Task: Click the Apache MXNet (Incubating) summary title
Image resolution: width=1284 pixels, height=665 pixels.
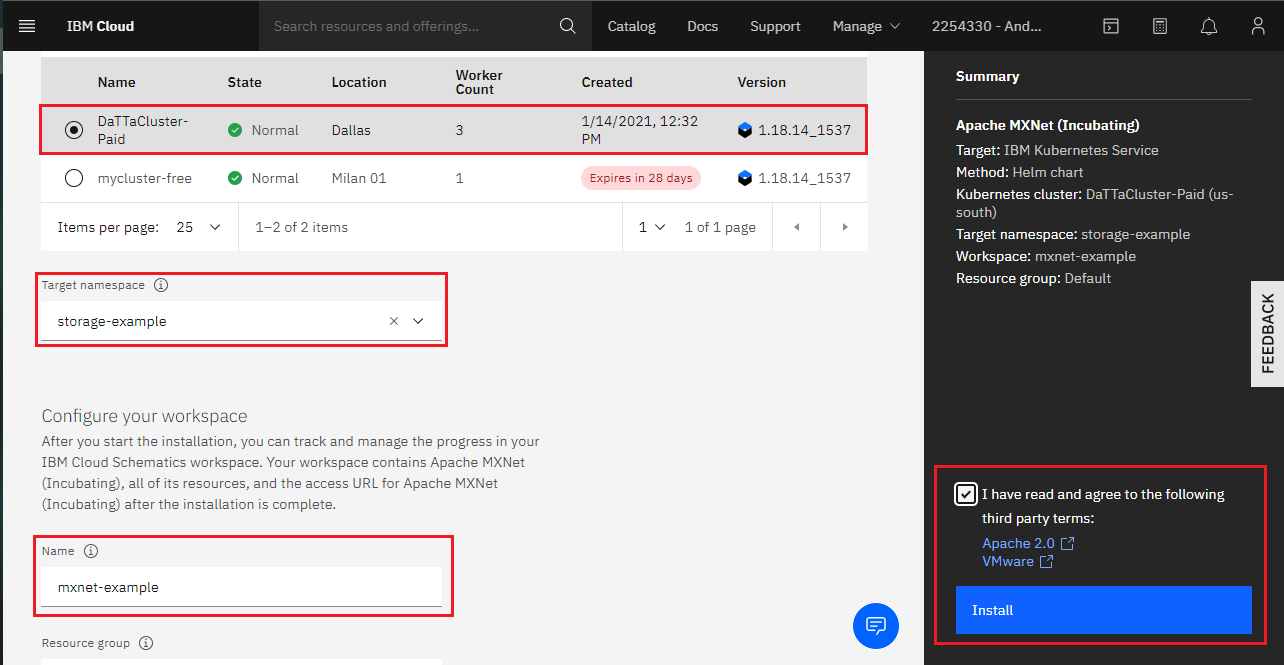Action: tap(1048, 125)
